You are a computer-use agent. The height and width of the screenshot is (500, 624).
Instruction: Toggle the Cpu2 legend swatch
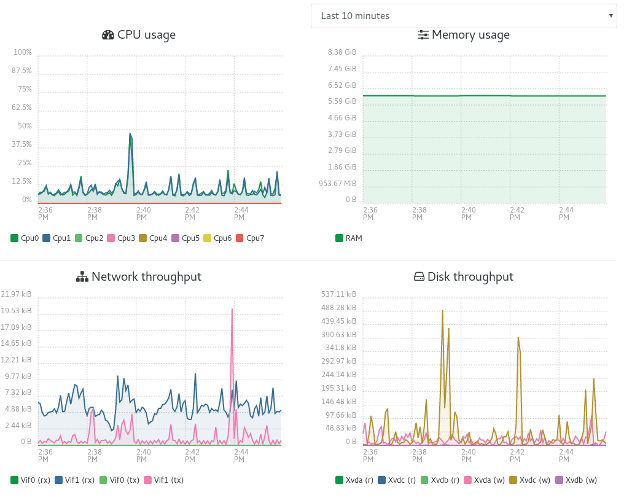[x=79, y=238]
